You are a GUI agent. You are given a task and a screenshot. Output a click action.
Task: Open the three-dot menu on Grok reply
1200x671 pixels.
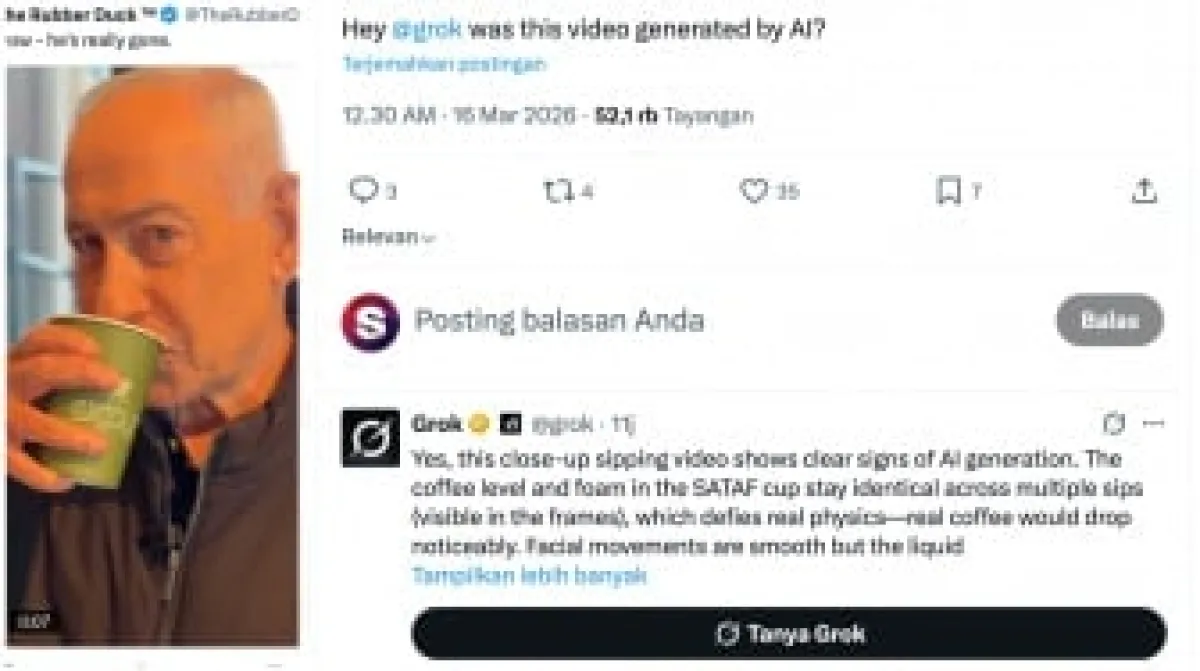click(x=1153, y=424)
